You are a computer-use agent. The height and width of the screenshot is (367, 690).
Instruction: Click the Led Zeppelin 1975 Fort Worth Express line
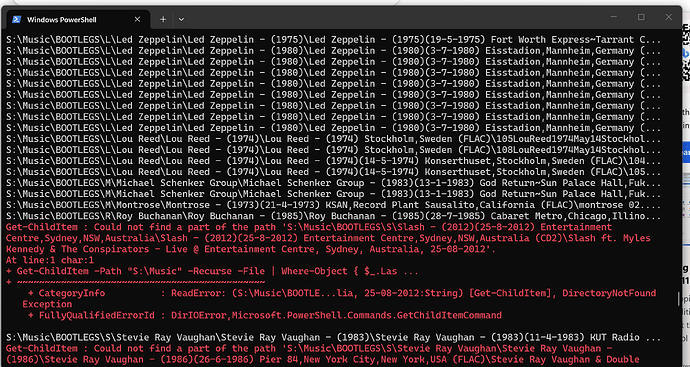coord(333,40)
